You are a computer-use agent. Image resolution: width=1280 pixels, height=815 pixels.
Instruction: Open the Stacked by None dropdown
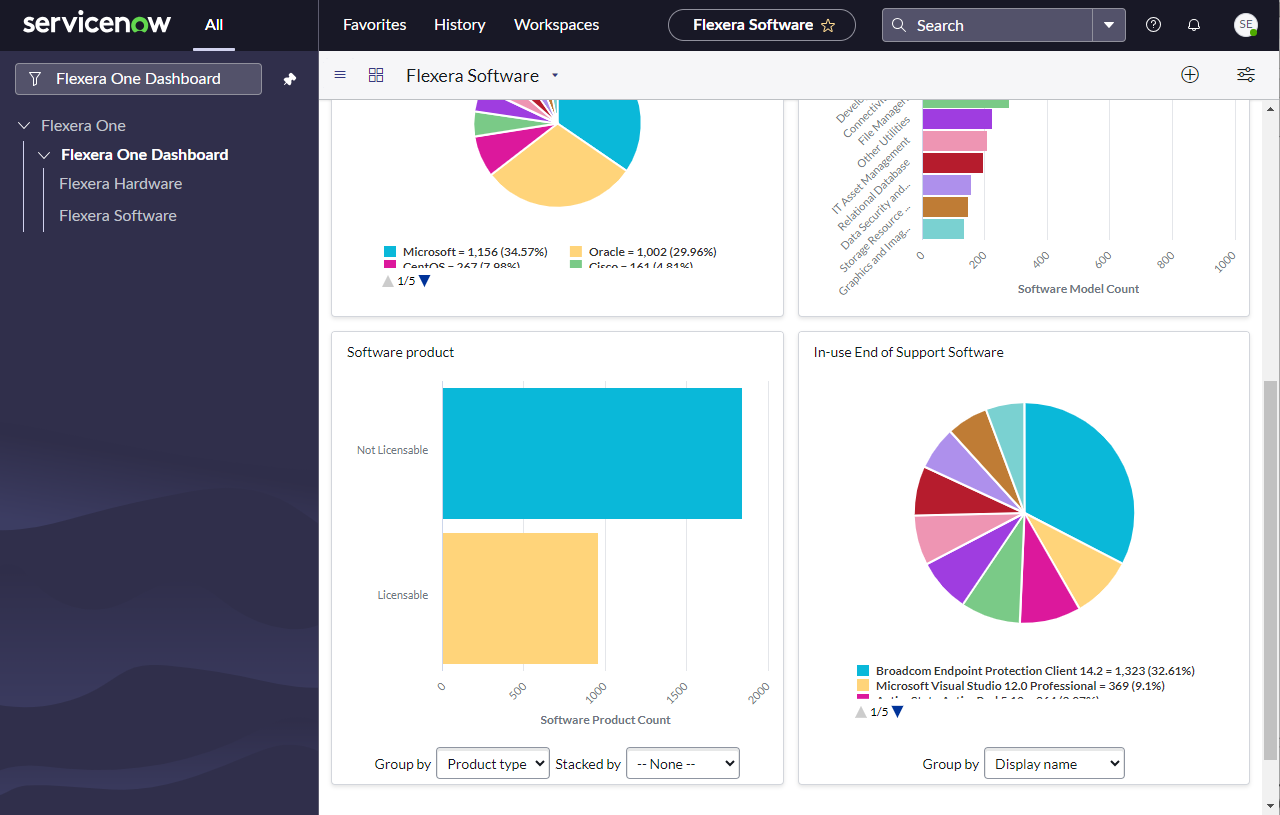(x=682, y=763)
